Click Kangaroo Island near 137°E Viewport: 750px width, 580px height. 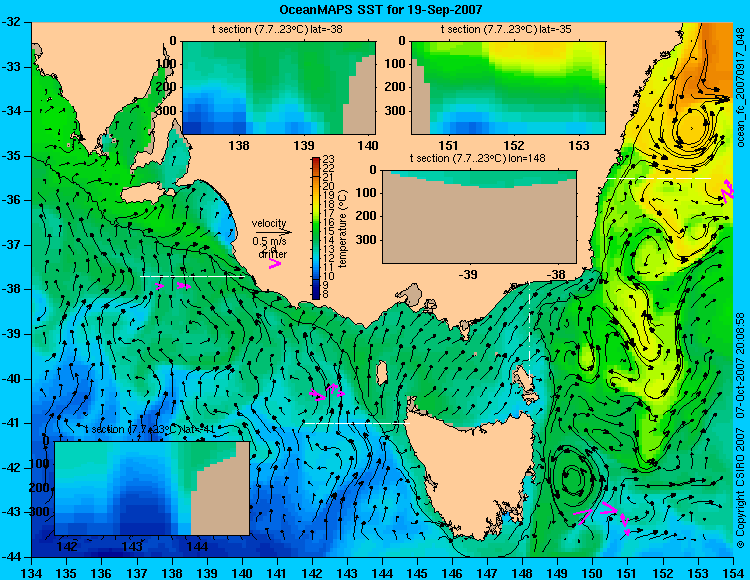coord(143,195)
